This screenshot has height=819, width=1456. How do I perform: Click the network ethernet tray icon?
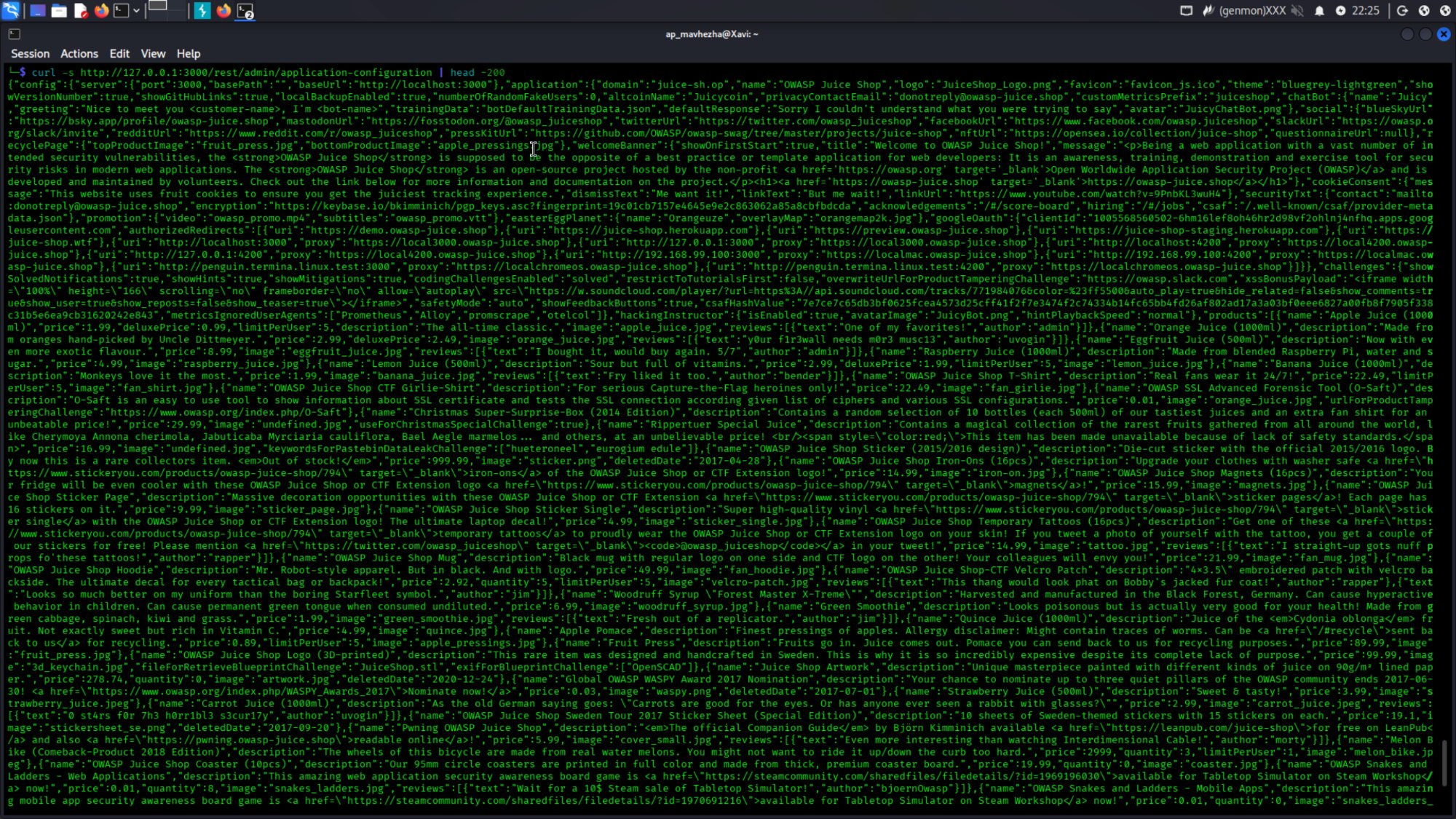tap(1187, 11)
